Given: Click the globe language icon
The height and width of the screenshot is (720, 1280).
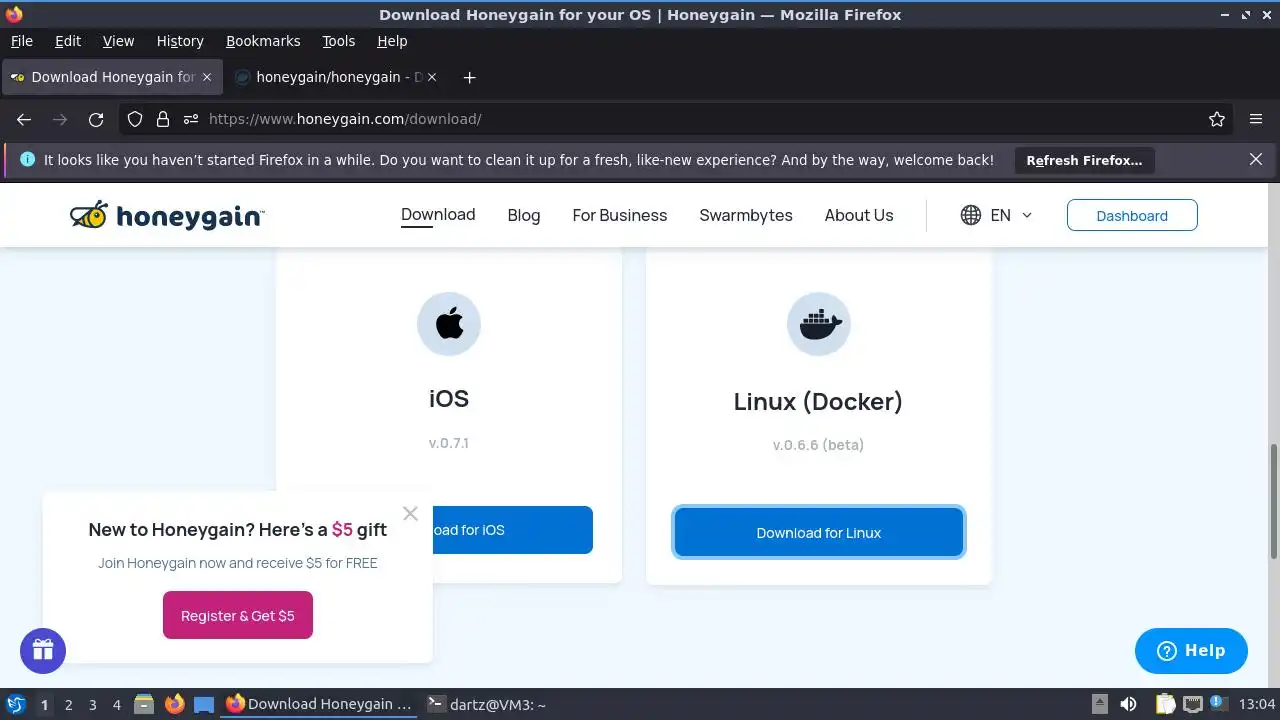Looking at the screenshot, I should 971,215.
